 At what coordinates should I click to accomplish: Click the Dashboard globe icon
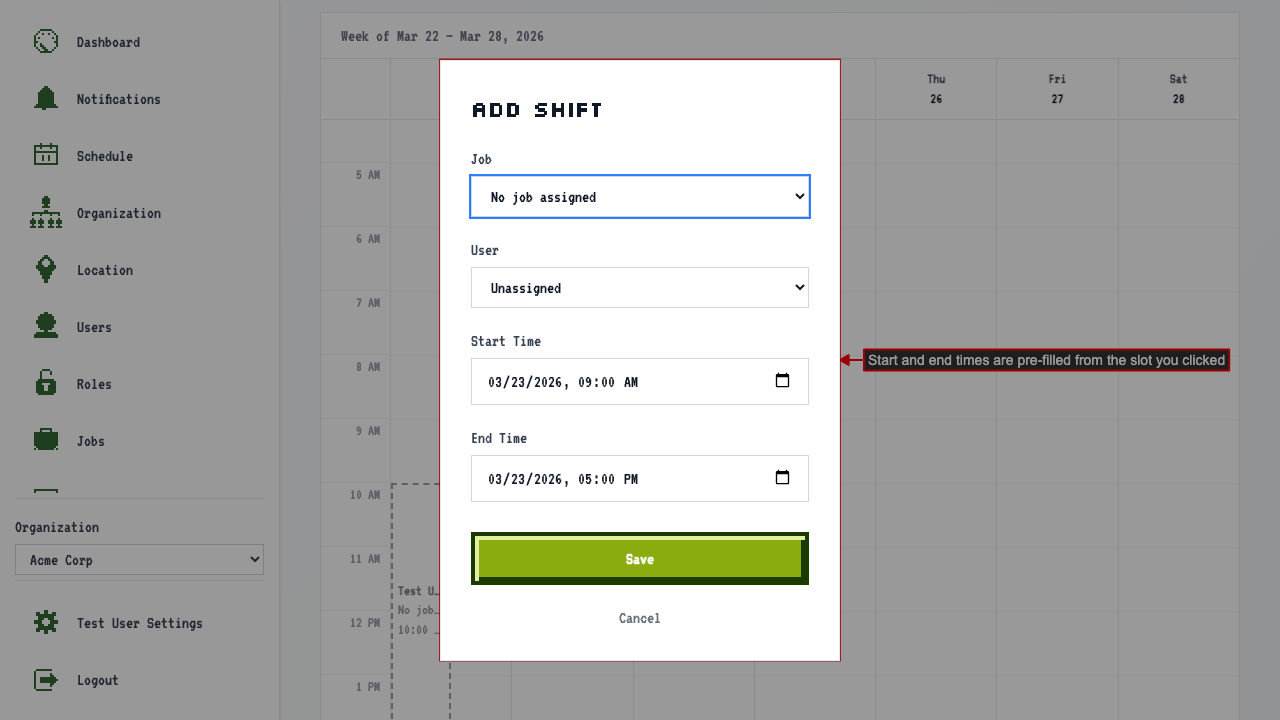[46, 41]
